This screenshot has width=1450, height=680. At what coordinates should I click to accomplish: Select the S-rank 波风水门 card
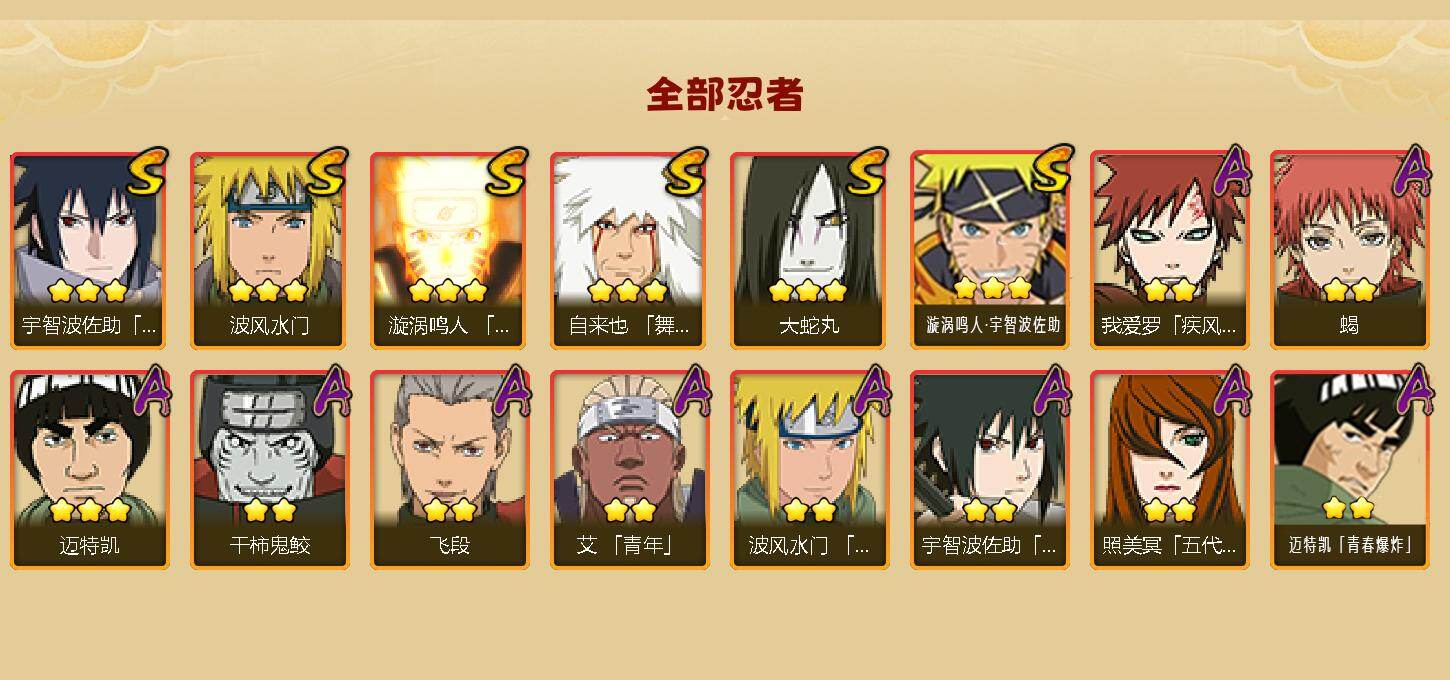pyautogui.click(x=269, y=250)
